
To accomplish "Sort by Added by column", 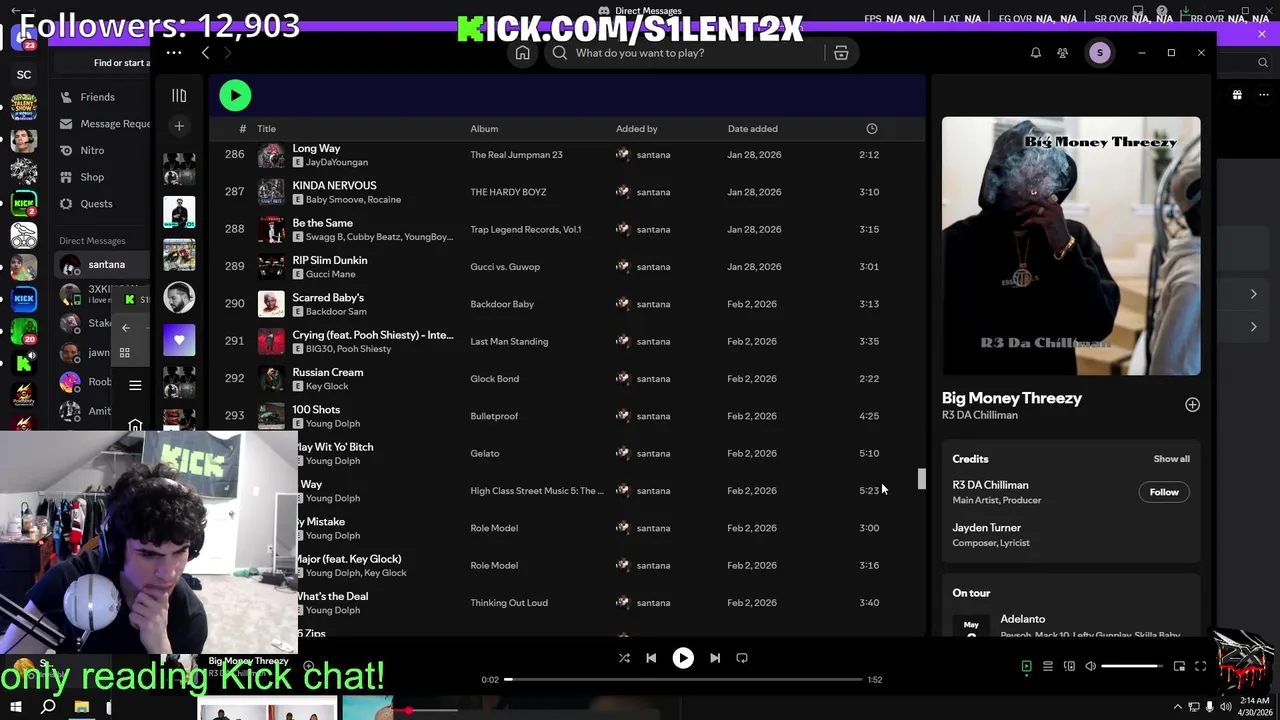I will (x=637, y=129).
